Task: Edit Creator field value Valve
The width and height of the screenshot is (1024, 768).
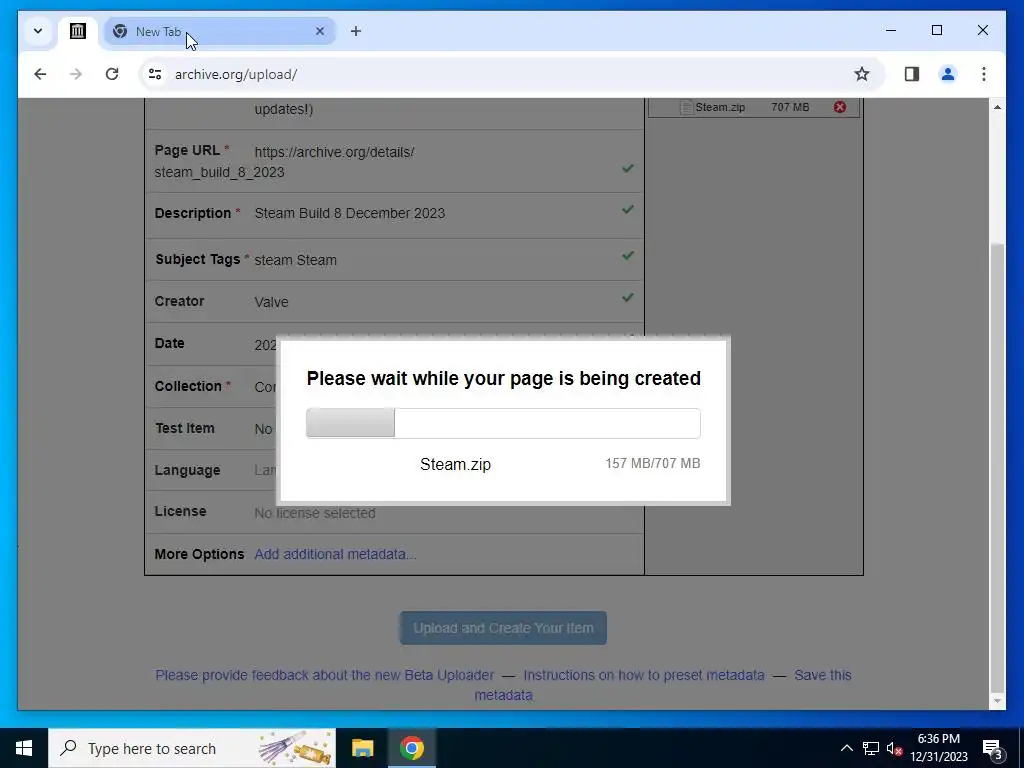Action: [271, 302]
